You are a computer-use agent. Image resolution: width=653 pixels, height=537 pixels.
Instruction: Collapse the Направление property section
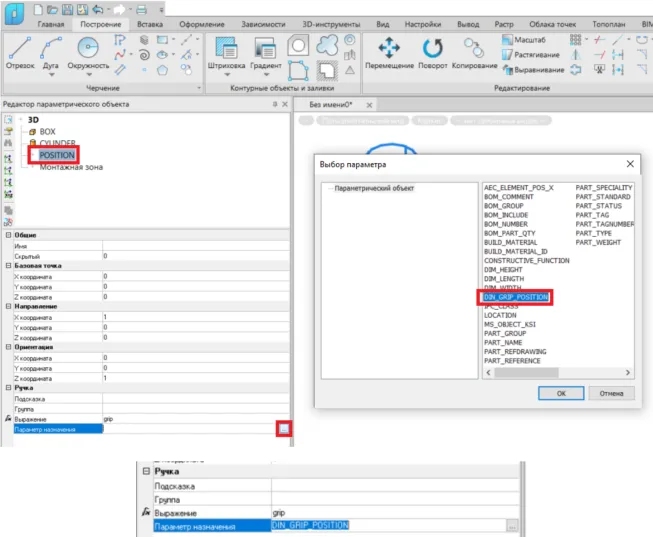8,306
